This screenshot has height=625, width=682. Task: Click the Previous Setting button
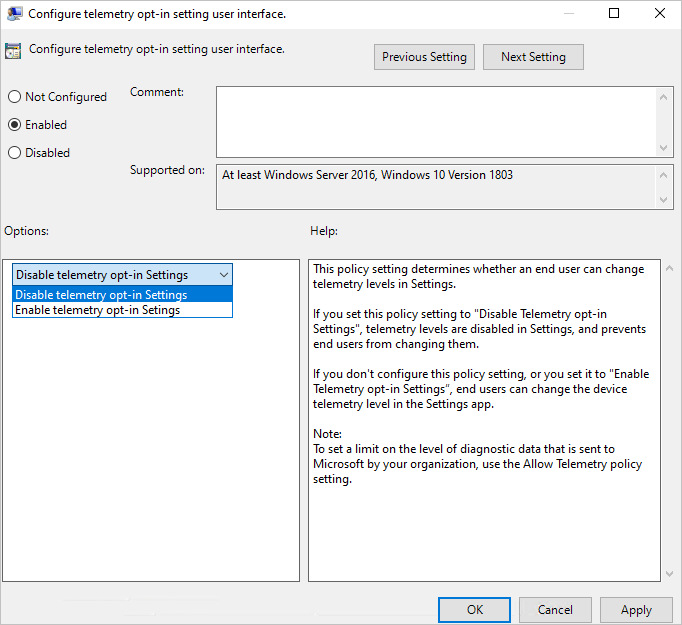[x=424, y=57]
